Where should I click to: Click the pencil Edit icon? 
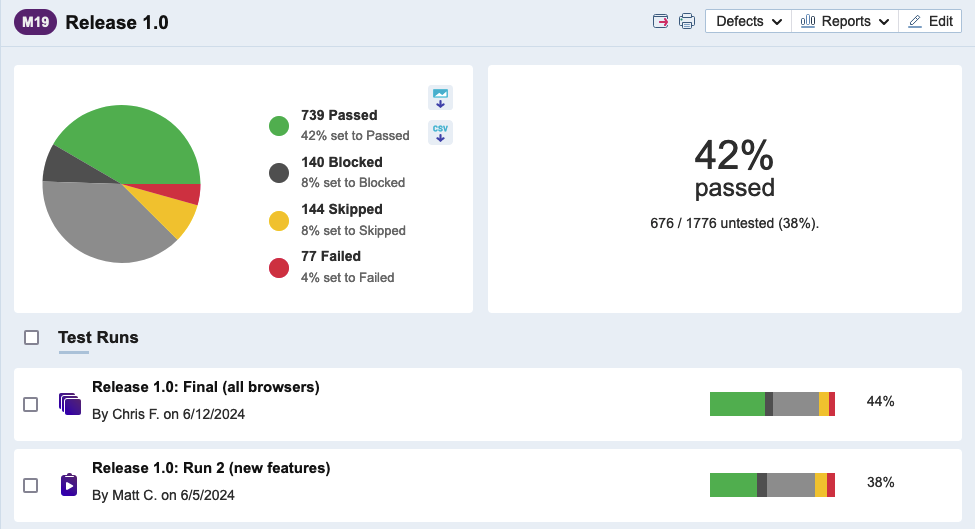[914, 21]
